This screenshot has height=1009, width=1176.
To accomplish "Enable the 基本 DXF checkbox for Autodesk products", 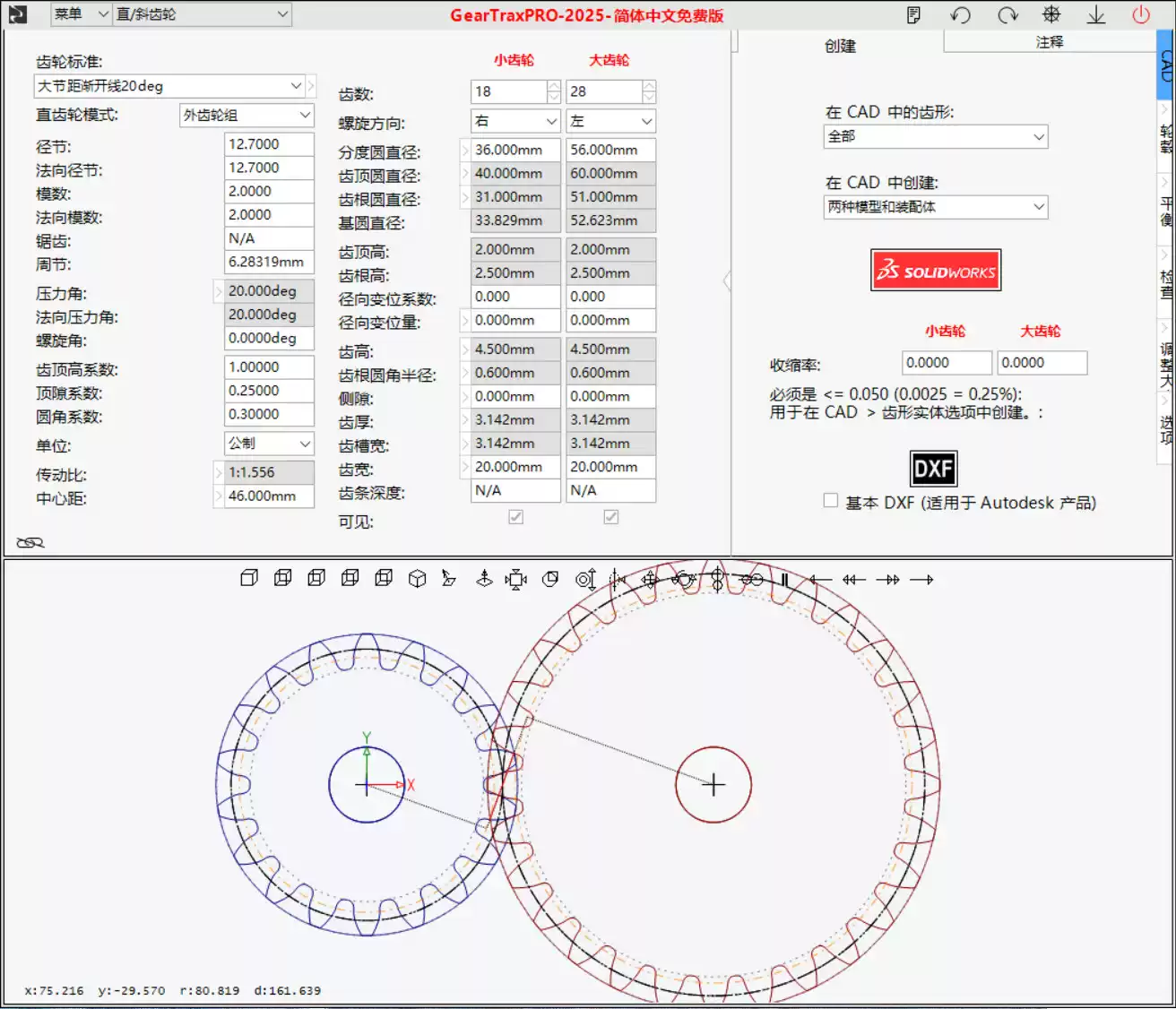I will [830, 500].
